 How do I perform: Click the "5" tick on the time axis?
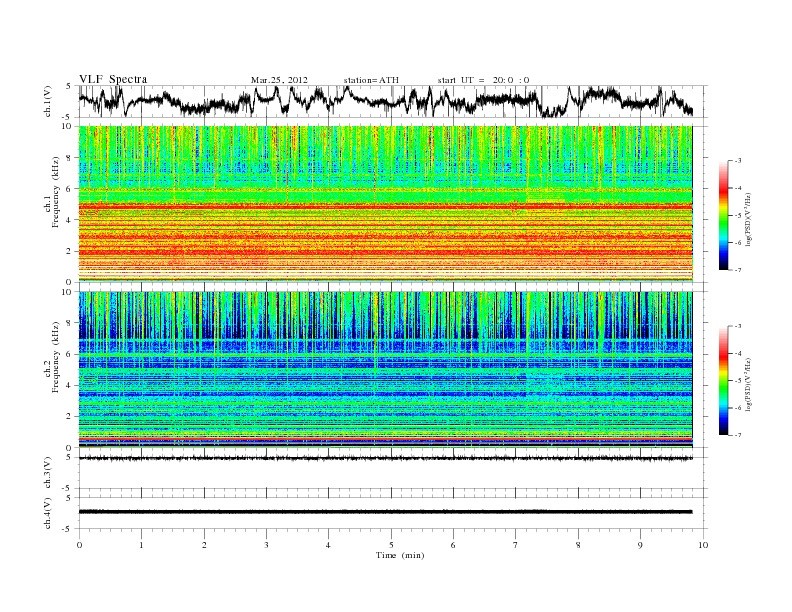point(391,545)
